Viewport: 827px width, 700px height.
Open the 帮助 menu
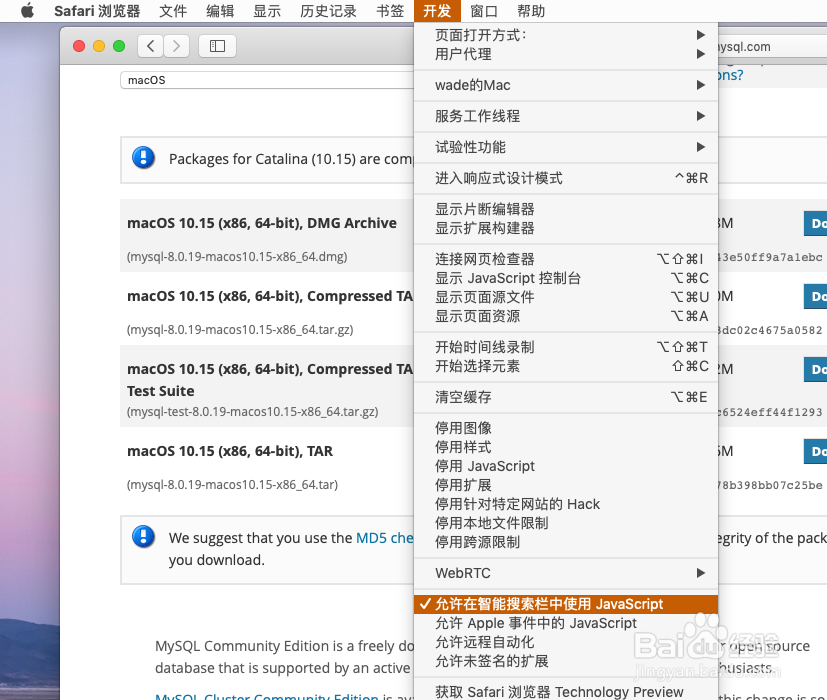click(531, 11)
